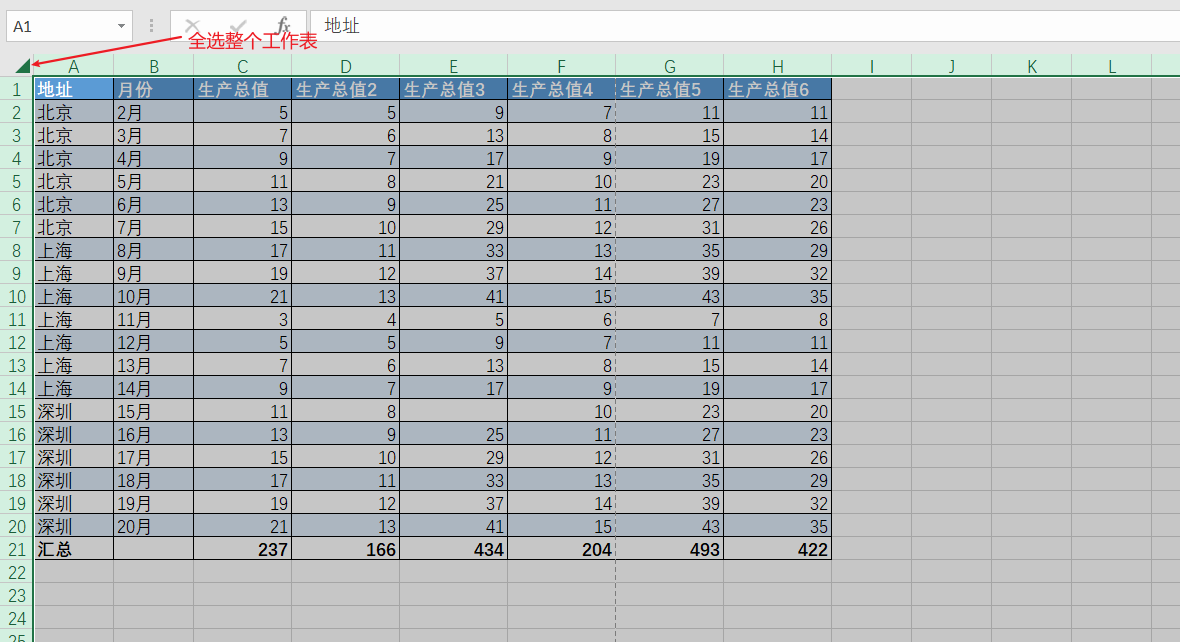1180x642 pixels.
Task: Click the value 8 in 11月 row
Action: (777, 319)
